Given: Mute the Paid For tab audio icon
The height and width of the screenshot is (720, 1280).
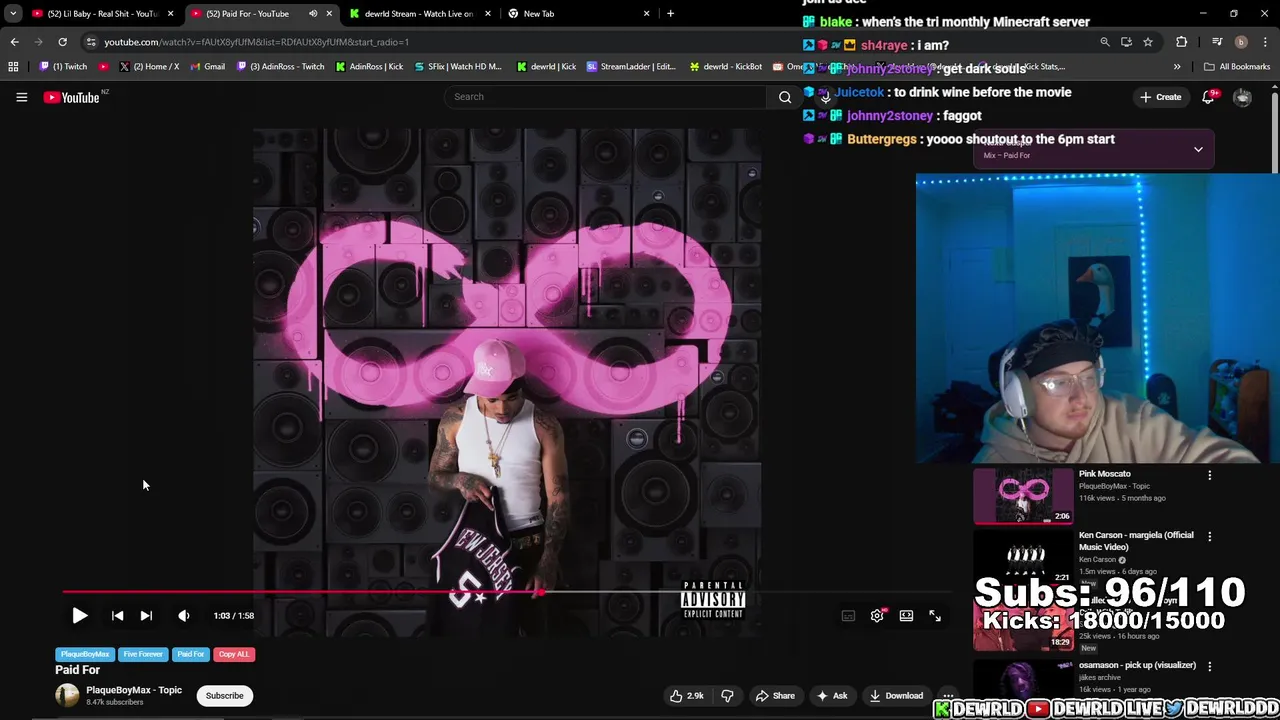Looking at the screenshot, I should pyautogui.click(x=313, y=14).
